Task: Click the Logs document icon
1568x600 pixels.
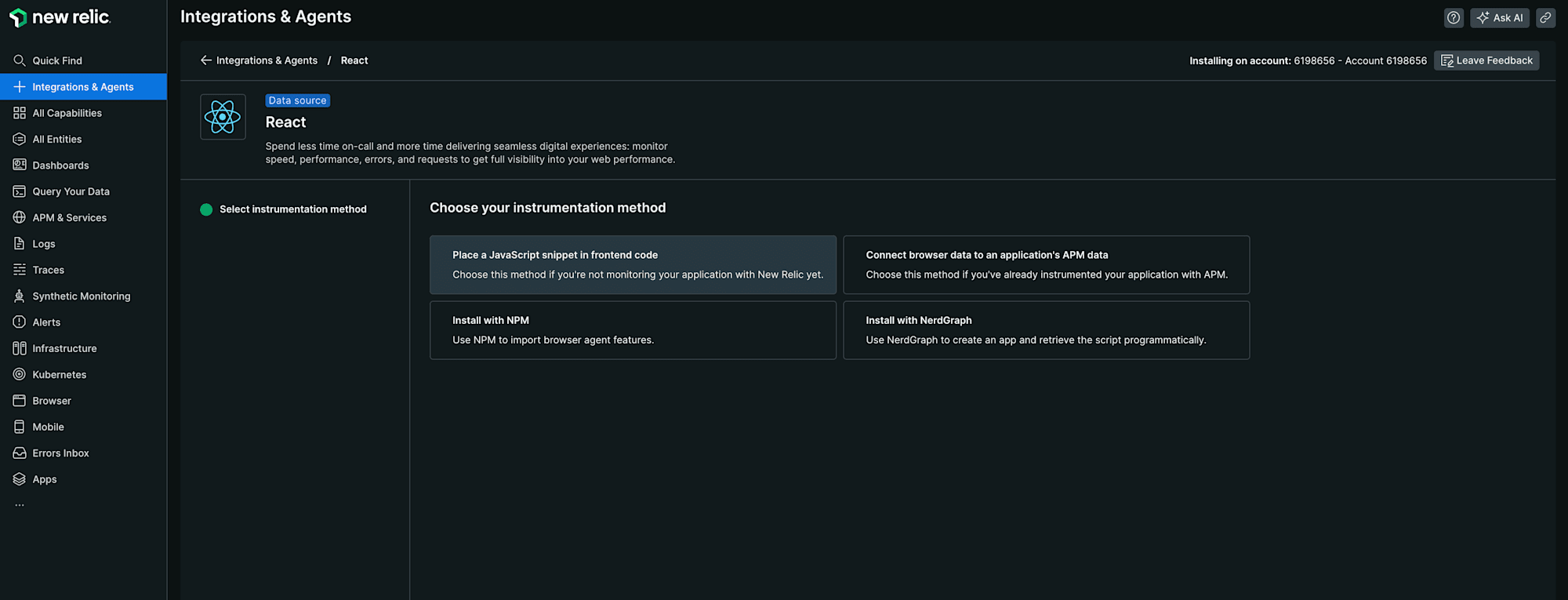Action: click(20, 244)
